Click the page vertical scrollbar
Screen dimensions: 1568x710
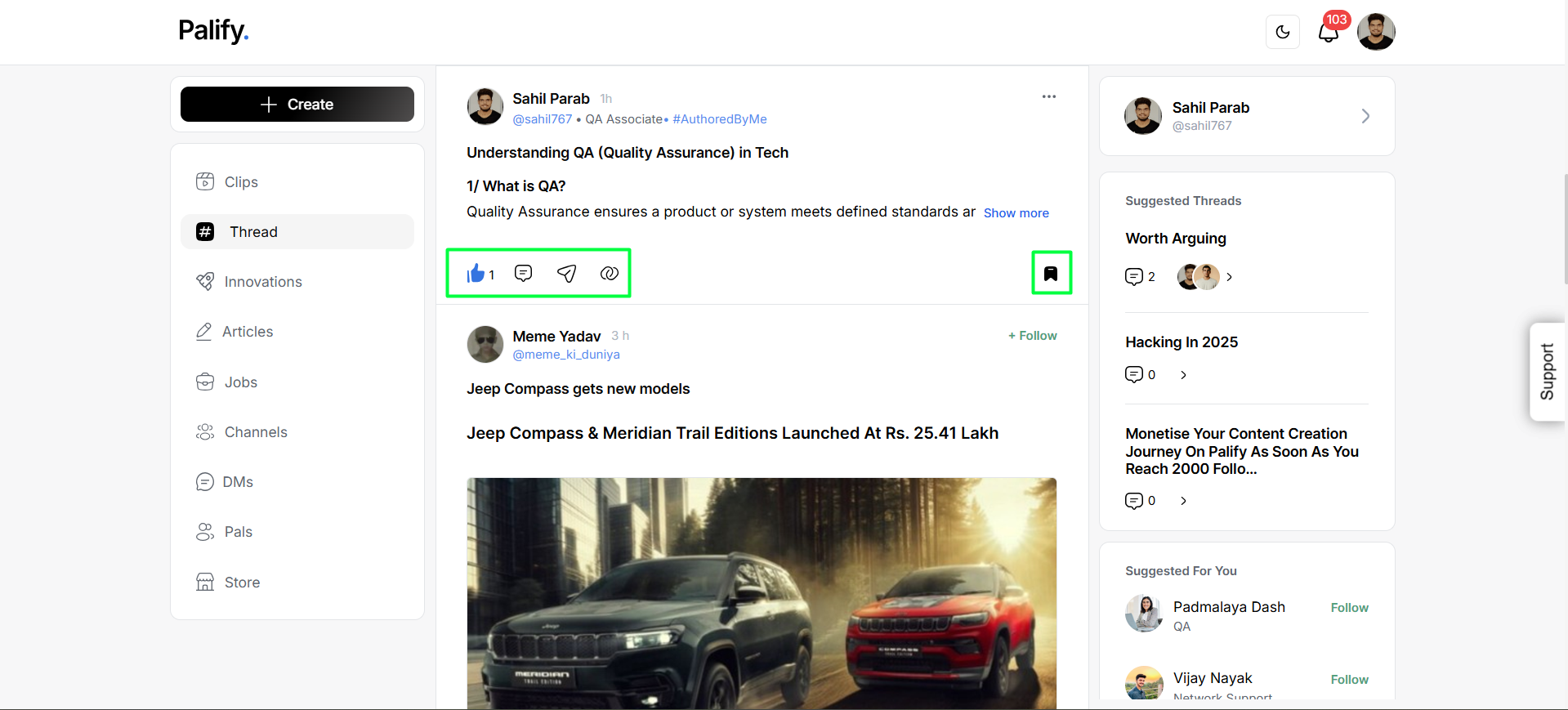1565,229
